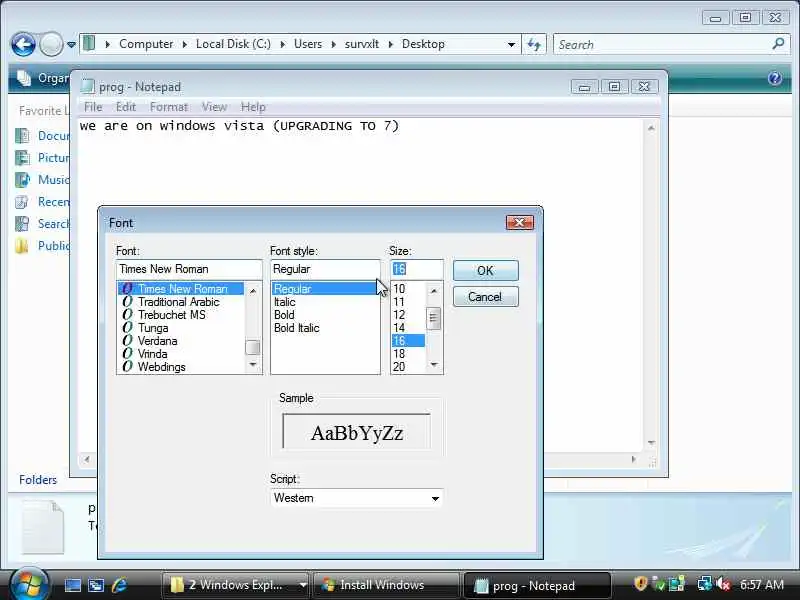
Task: Click the Help question mark icon in Explorer
Action: pyautogui.click(x=774, y=78)
